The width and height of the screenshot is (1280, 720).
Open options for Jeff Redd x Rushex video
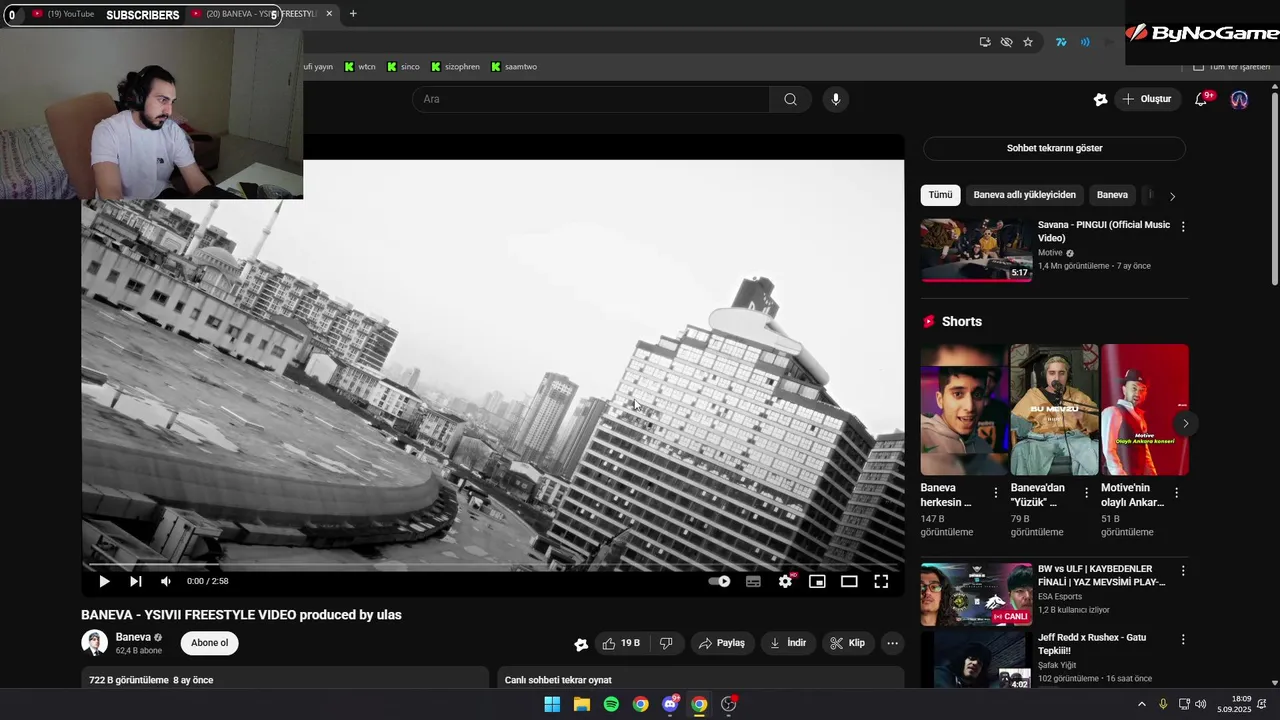(x=1183, y=639)
